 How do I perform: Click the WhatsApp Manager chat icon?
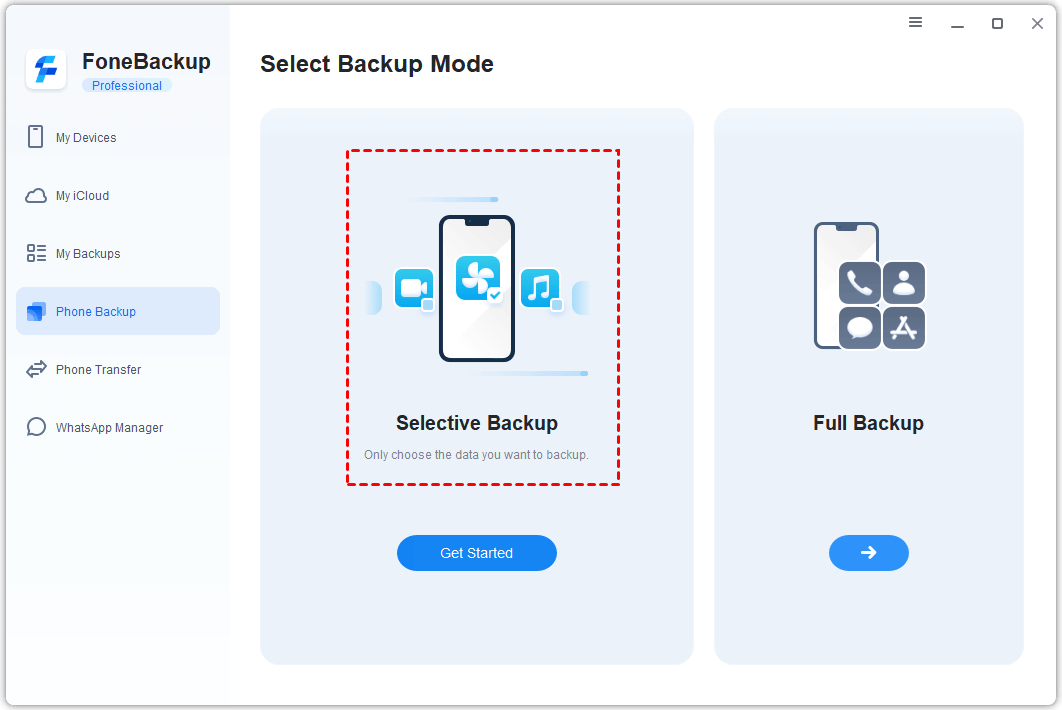(x=36, y=427)
